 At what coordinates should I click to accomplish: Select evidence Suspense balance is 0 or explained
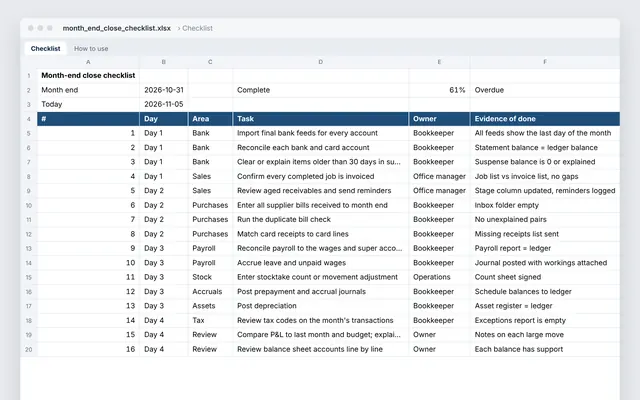545,162
